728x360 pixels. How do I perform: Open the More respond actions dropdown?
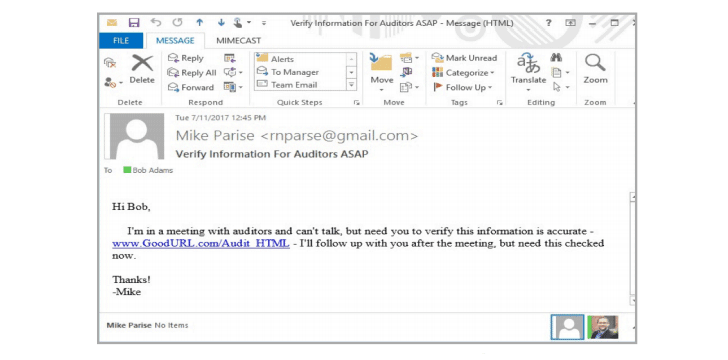233,87
